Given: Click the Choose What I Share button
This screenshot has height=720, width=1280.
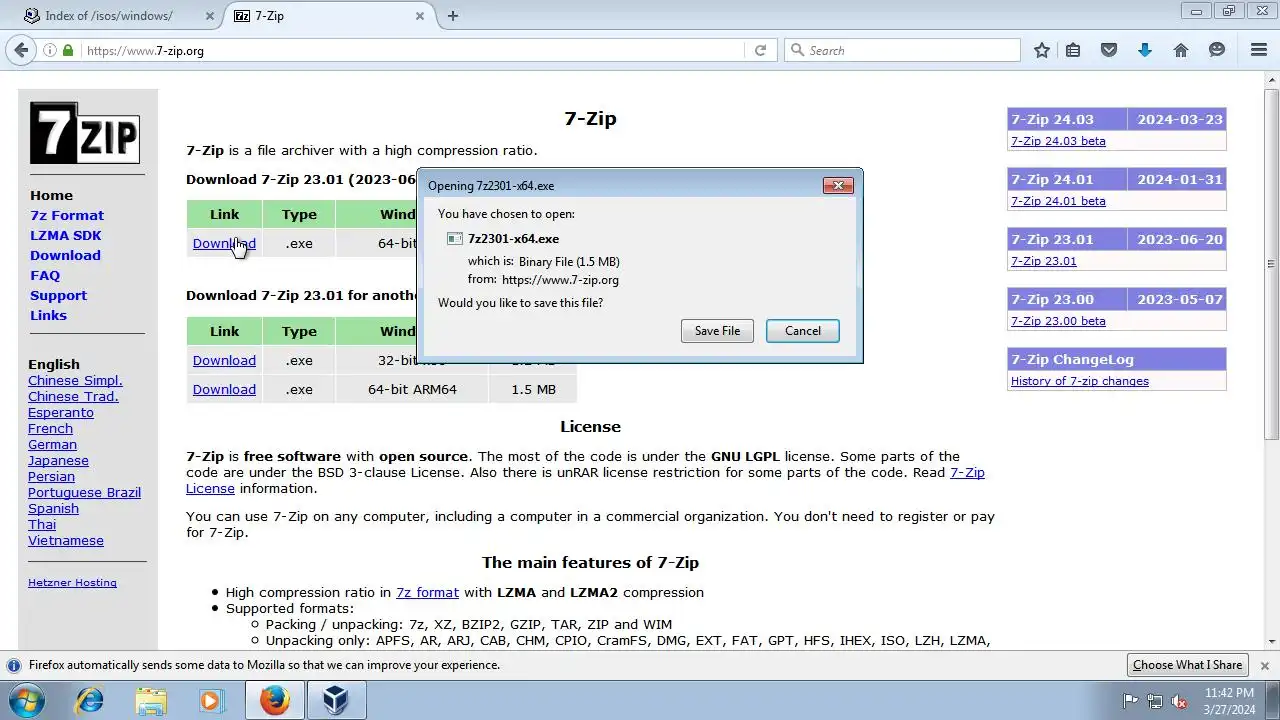Looking at the screenshot, I should point(1187,665).
